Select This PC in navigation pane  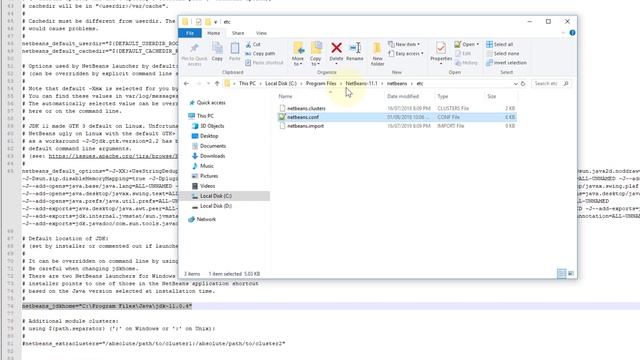point(205,116)
